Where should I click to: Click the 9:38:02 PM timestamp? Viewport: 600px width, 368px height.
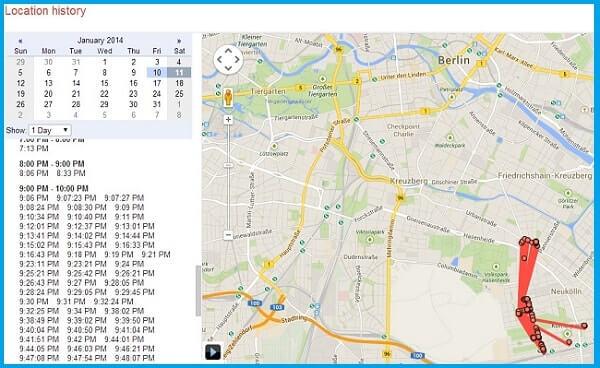point(124,311)
